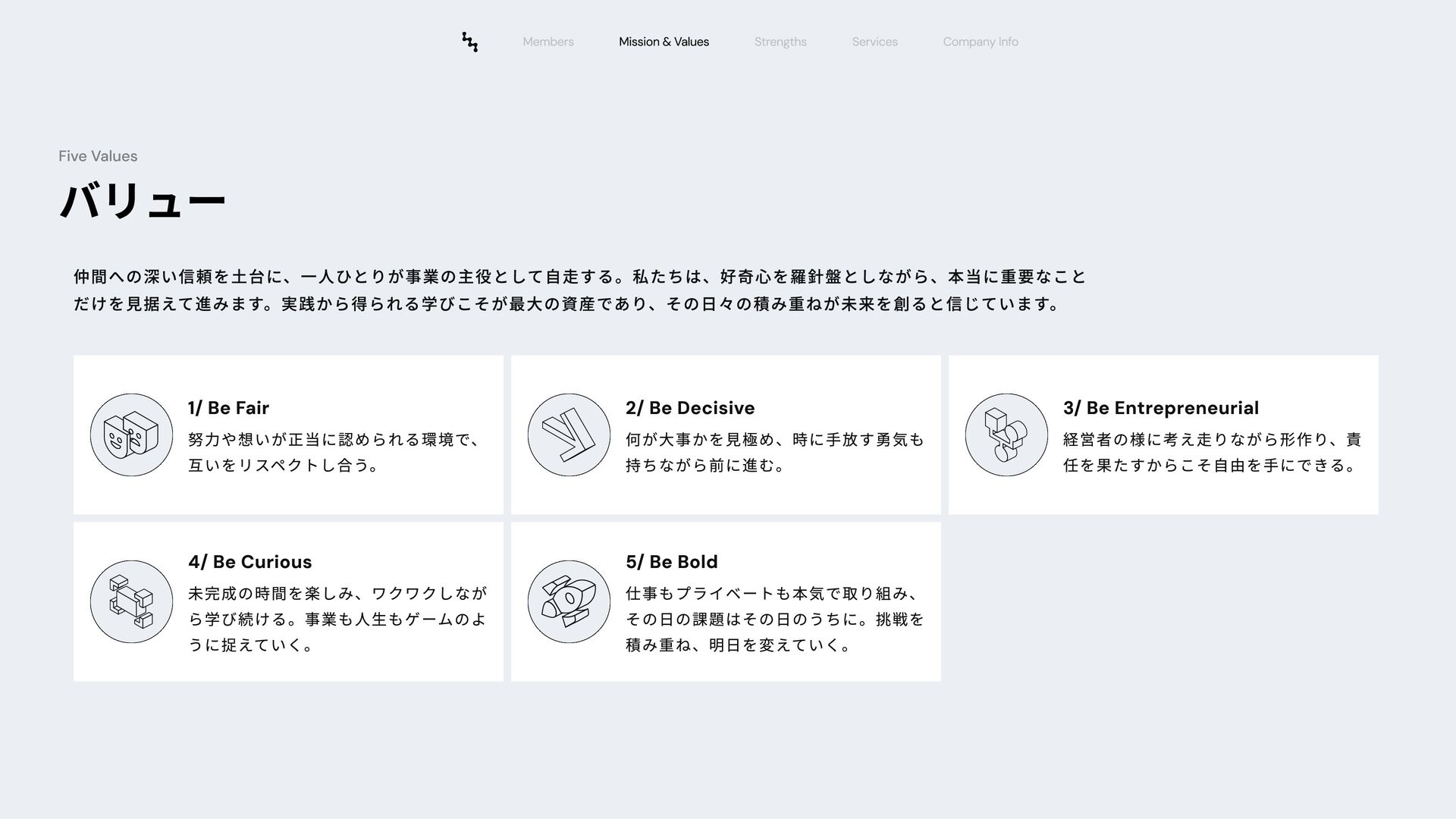Click the '2/ Be Decisive' heading
The height and width of the screenshot is (819, 1456).
(689, 408)
